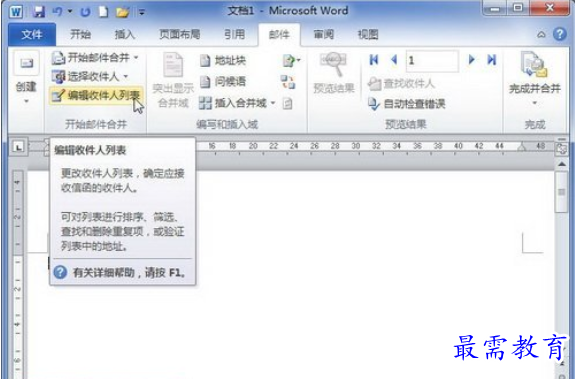This screenshot has width=575, height=379.
Task: Click update labels icon
Action: [288, 104]
